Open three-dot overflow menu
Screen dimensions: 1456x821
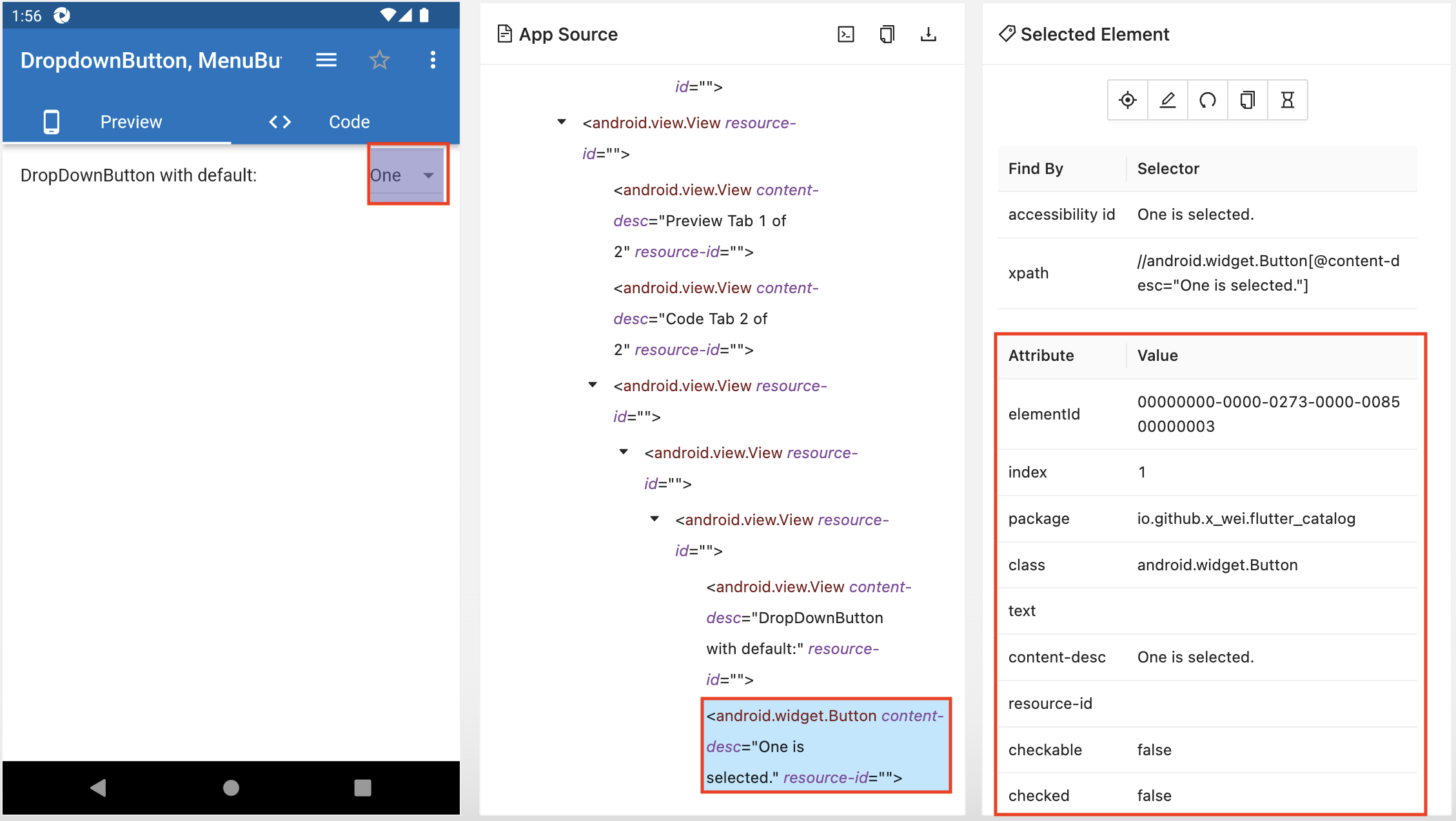click(x=433, y=60)
